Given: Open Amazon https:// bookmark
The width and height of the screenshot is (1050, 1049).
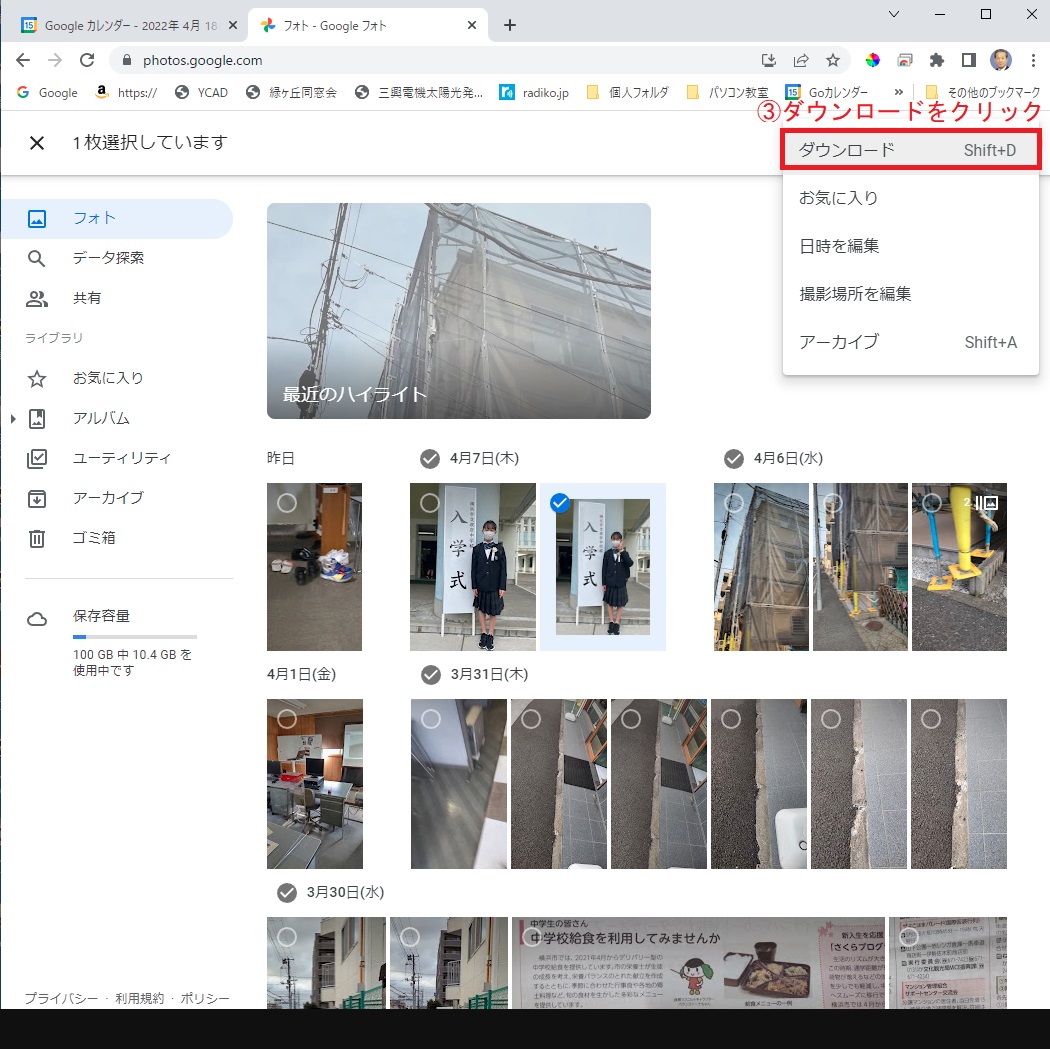Looking at the screenshot, I should [x=127, y=92].
